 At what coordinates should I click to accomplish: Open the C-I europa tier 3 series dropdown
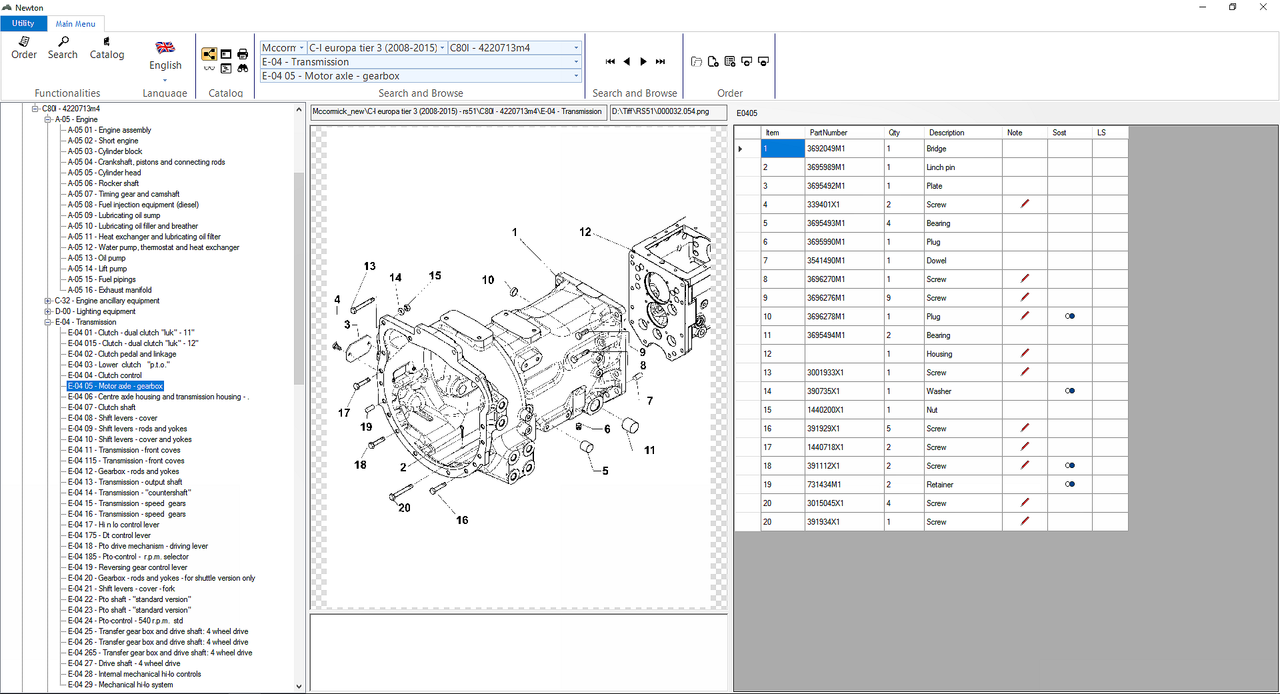442,48
